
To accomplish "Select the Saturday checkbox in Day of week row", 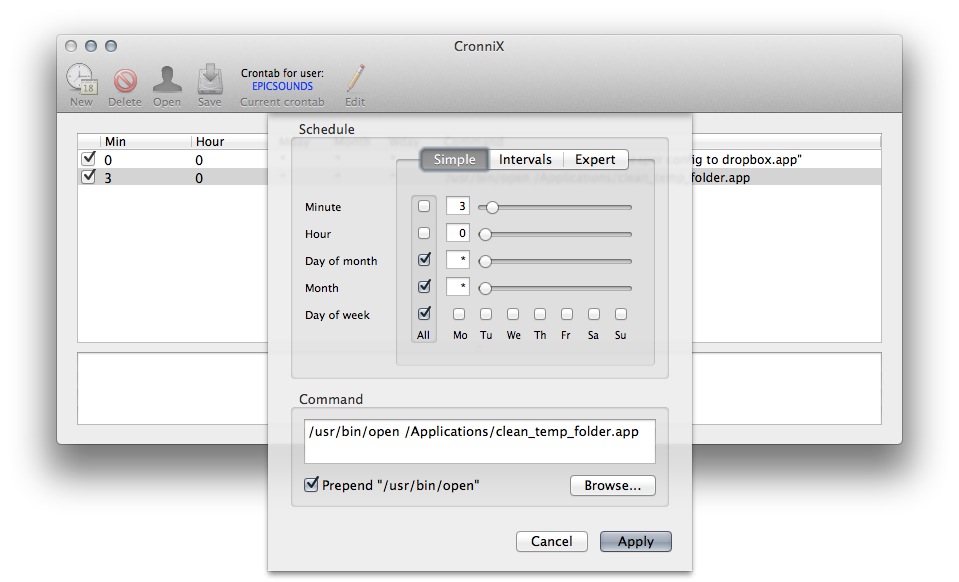I will 593,313.
